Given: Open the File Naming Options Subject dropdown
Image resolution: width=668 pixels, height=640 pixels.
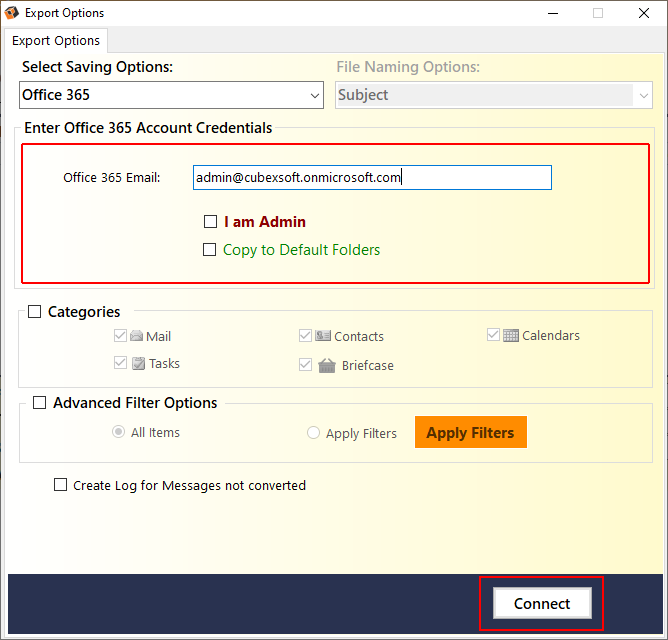Looking at the screenshot, I should tap(494, 95).
